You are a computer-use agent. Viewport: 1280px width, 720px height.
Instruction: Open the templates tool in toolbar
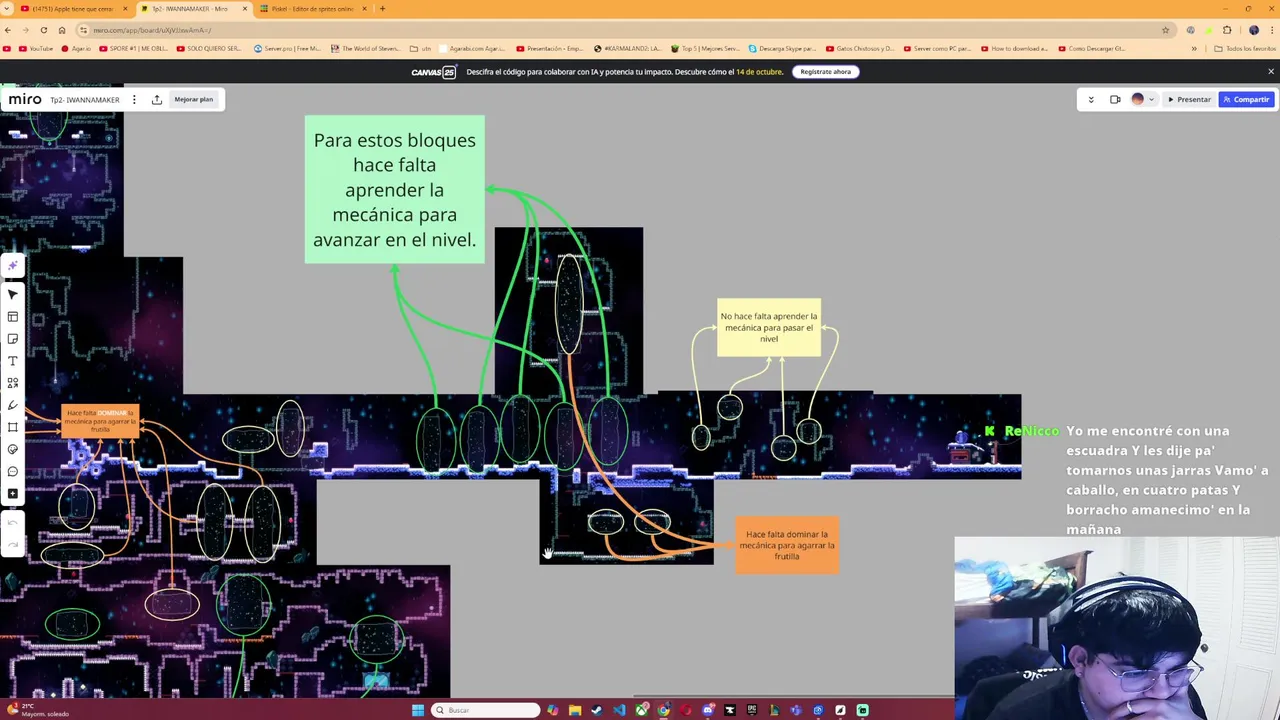tap(12, 317)
